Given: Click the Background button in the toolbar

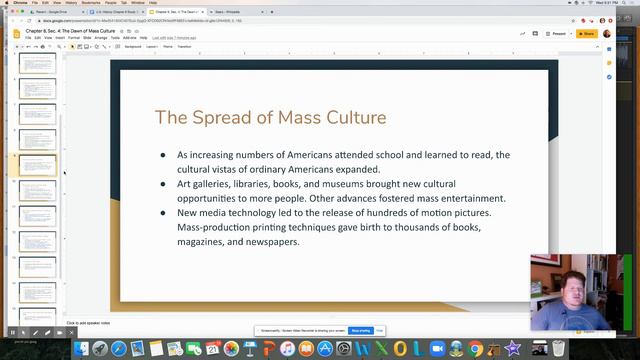Looking at the screenshot, I should (133, 47).
